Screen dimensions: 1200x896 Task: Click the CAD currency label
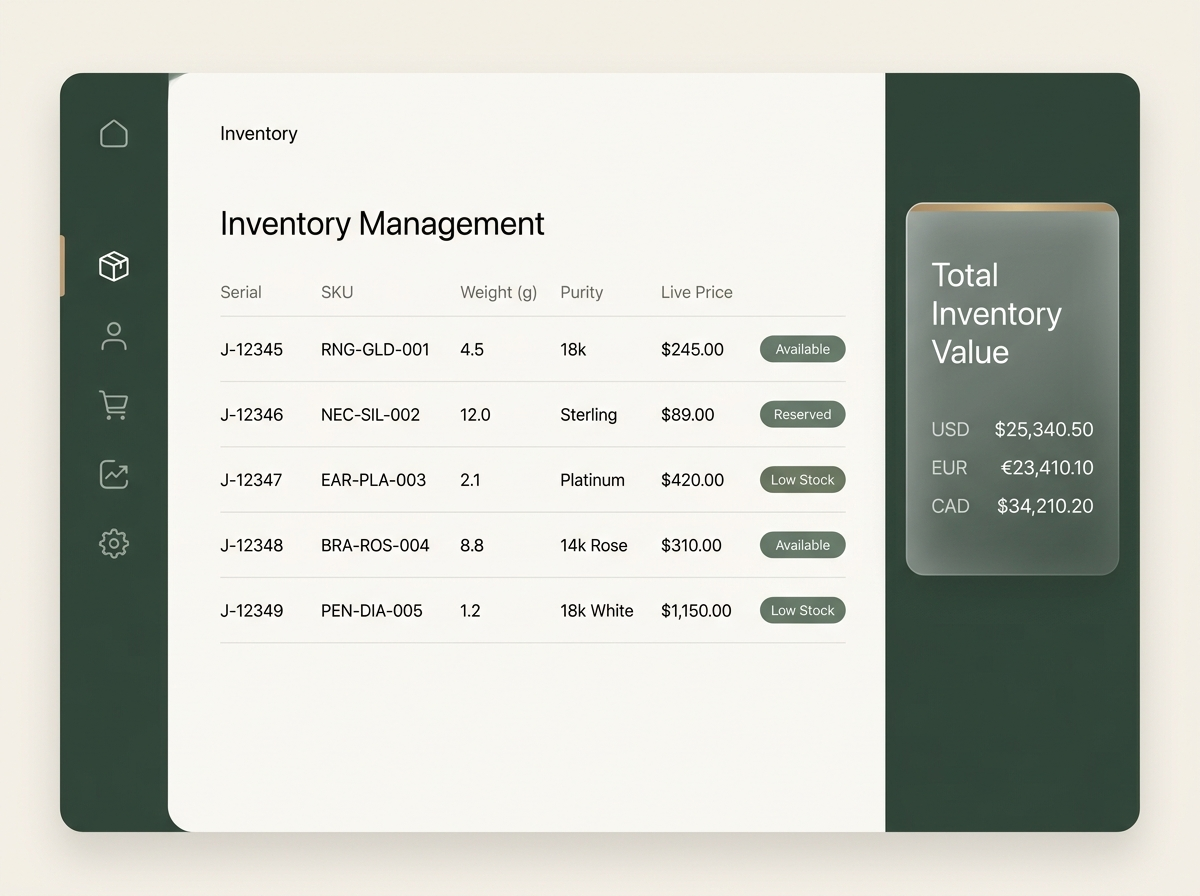point(950,506)
